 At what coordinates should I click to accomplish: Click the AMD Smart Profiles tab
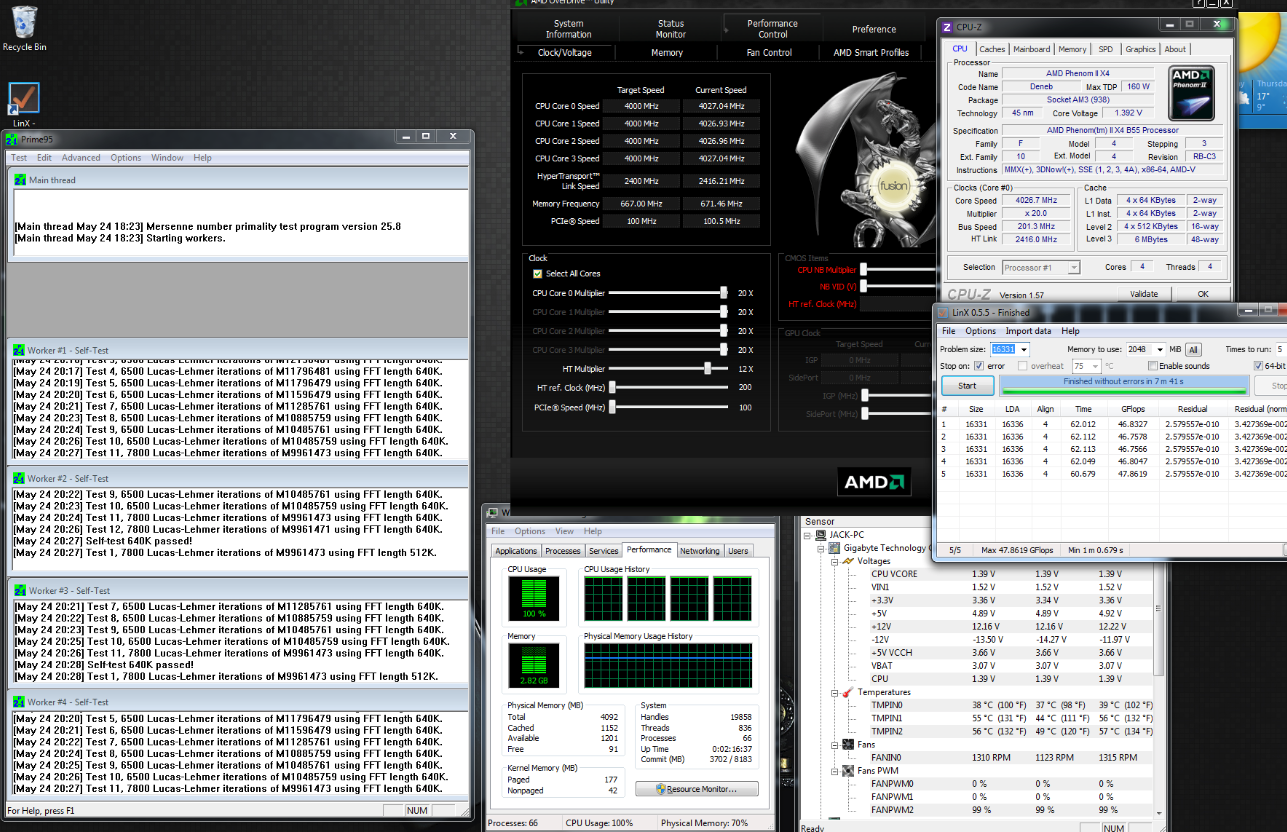[x=871, y=53]
